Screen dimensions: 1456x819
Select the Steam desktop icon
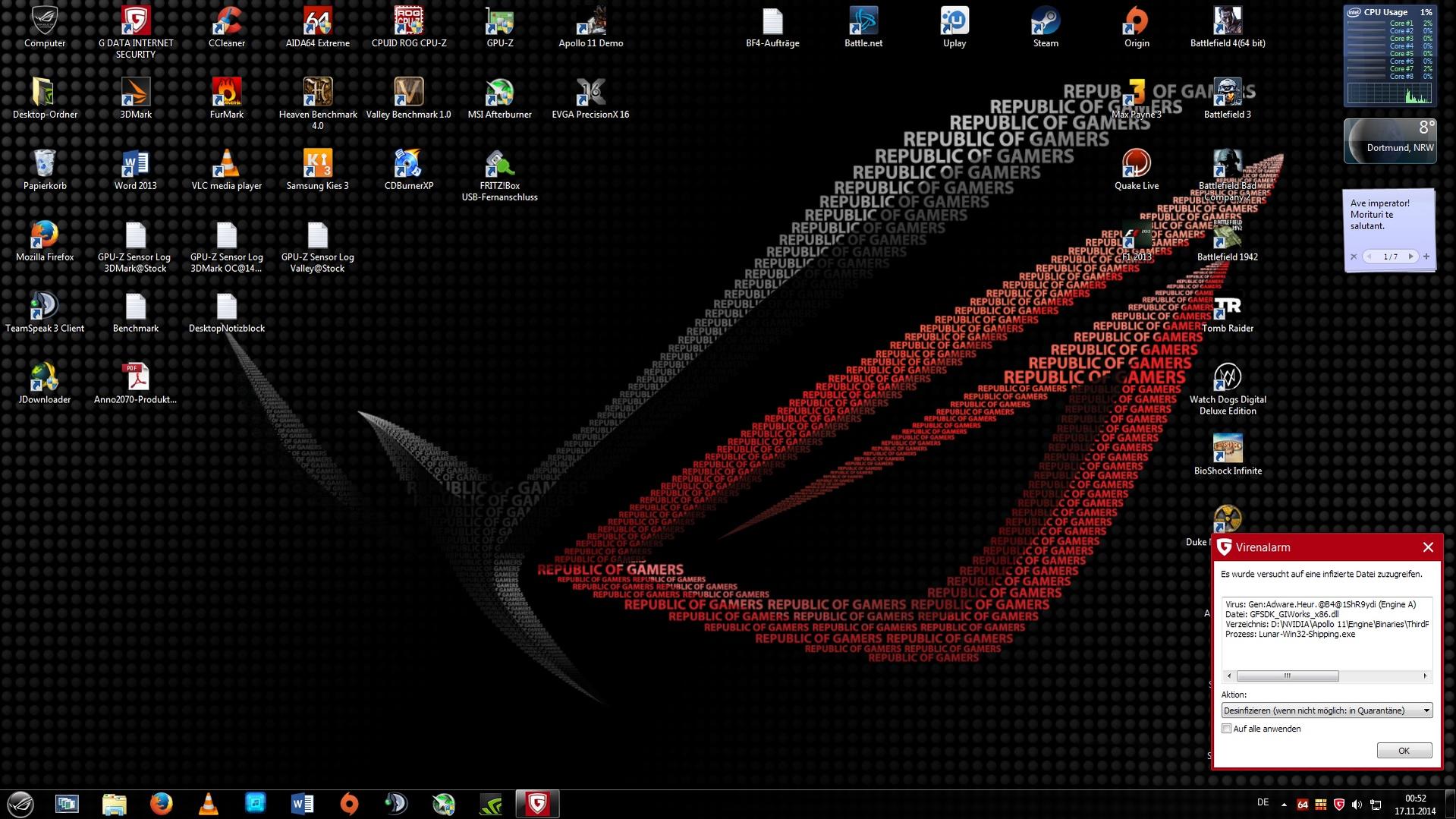(x=1046, y=27)
